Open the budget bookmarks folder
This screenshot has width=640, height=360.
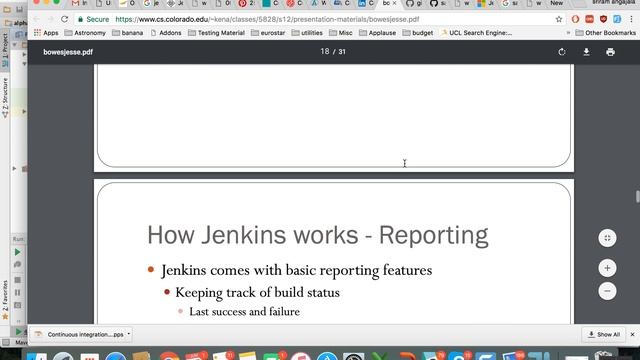click(418, 33)
